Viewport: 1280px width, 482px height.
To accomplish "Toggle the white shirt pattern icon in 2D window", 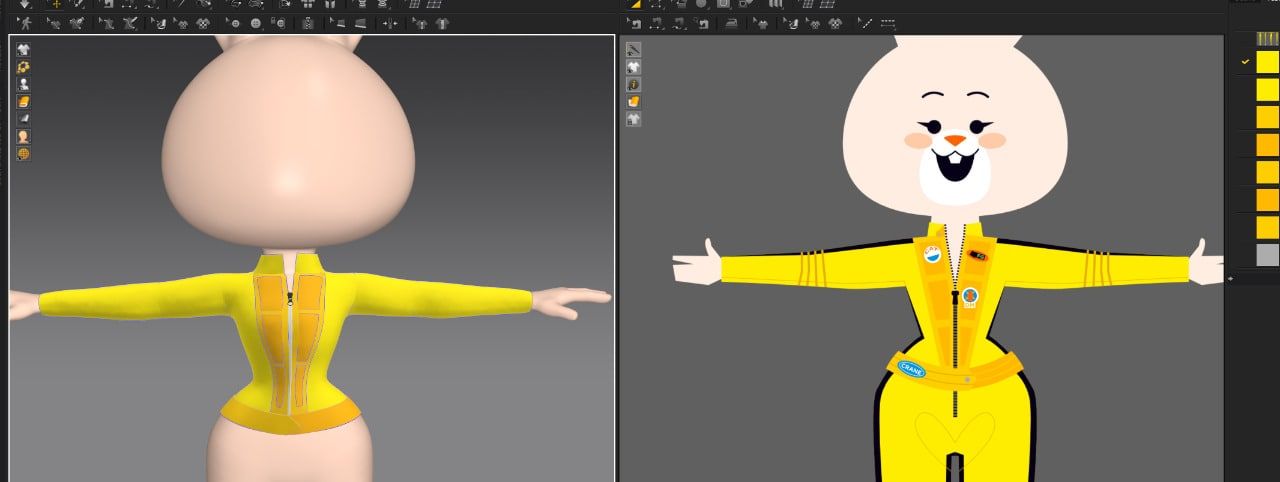I will (633, 67).
